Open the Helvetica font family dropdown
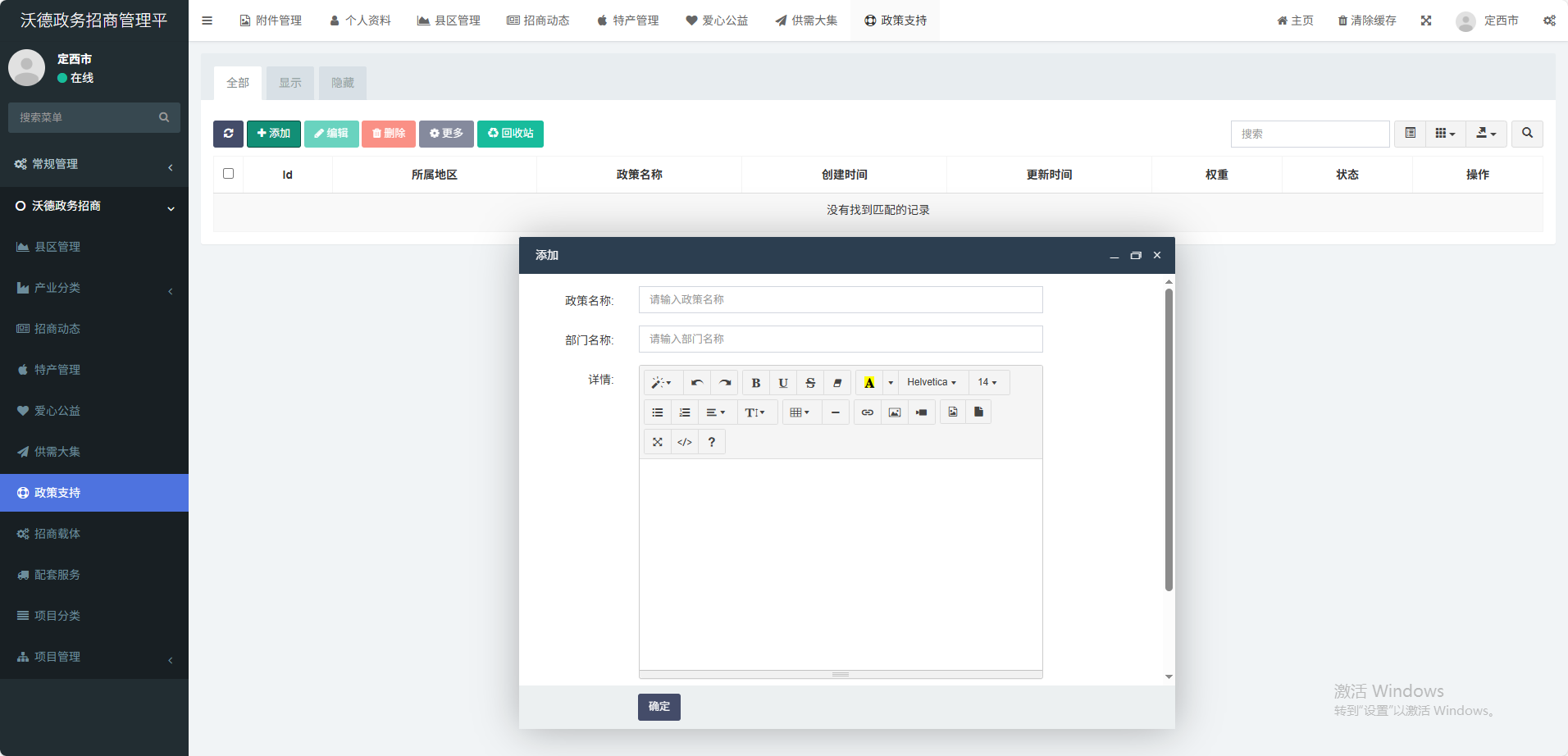Image resolution: width=1568 pixels, height=756 pixels. [931, 383]
